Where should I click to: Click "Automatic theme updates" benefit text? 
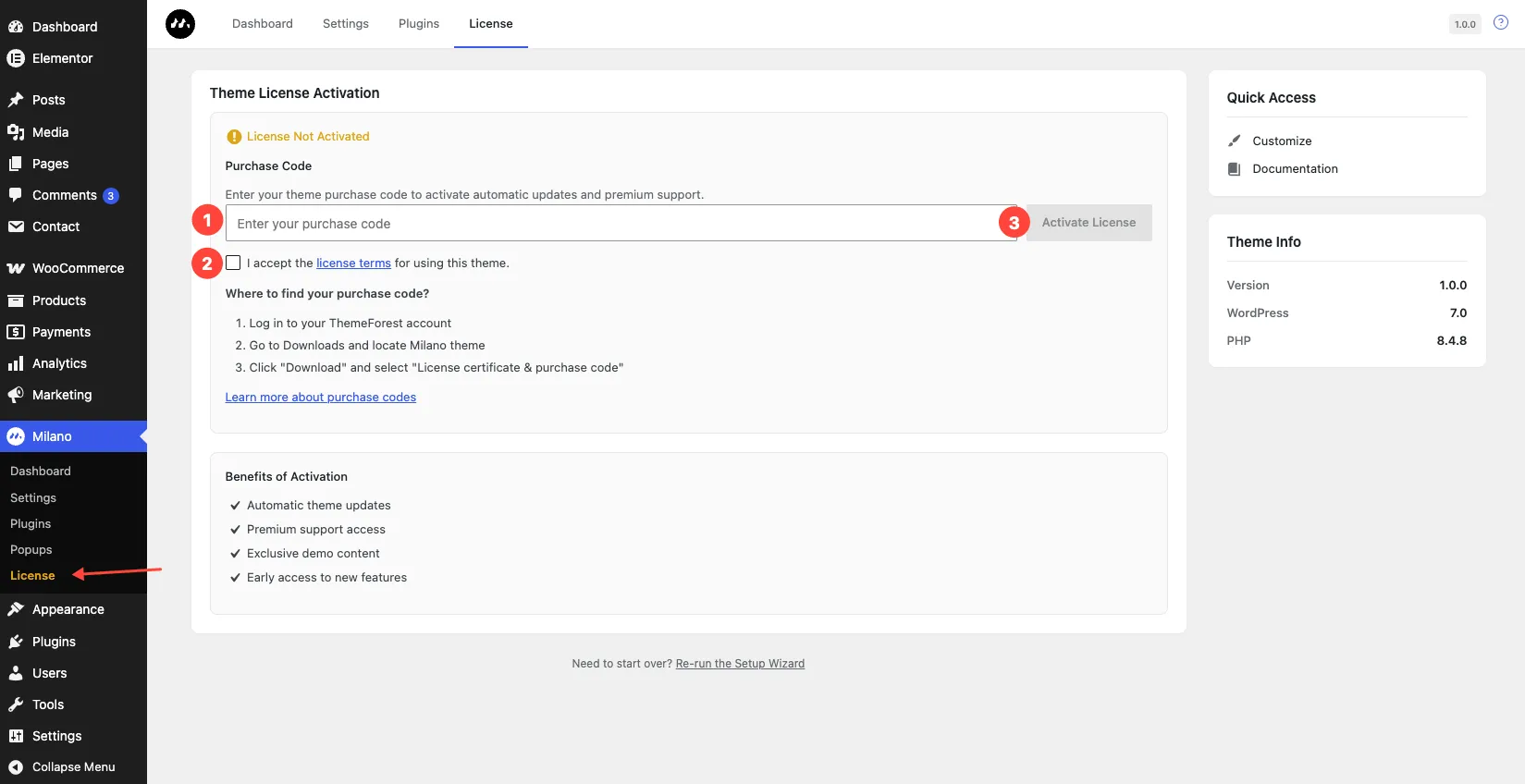point(319,506)
